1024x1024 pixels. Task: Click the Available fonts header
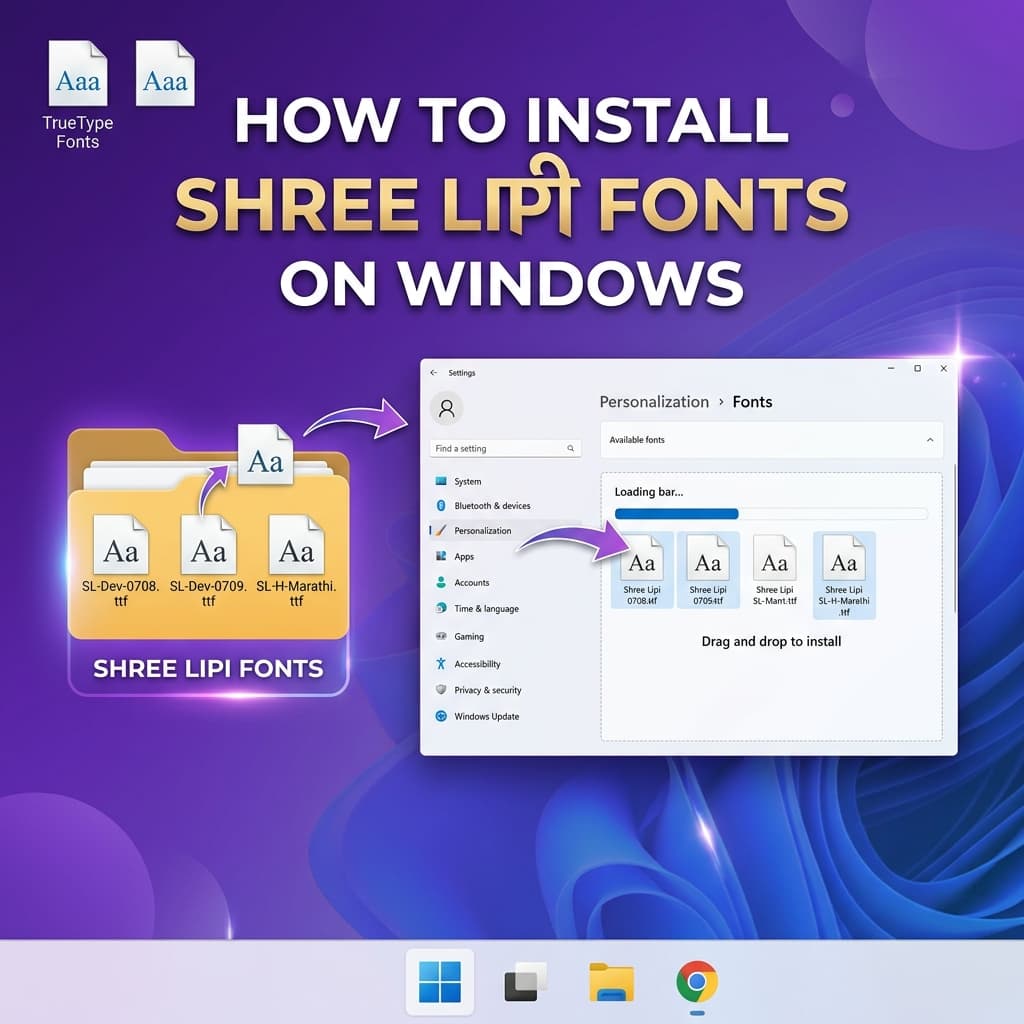(x=771, y=440)
